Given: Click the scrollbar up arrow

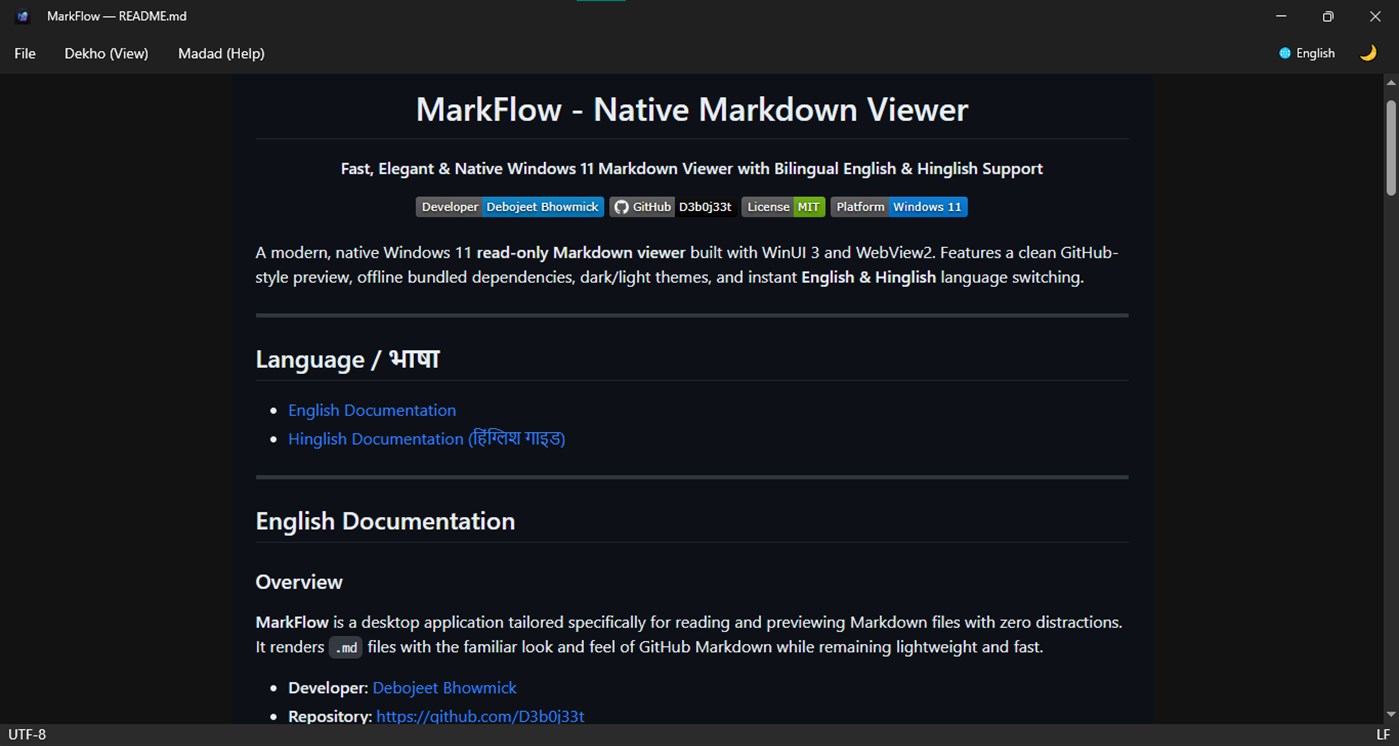Looking at the screenshot, I should [1390, 83].
